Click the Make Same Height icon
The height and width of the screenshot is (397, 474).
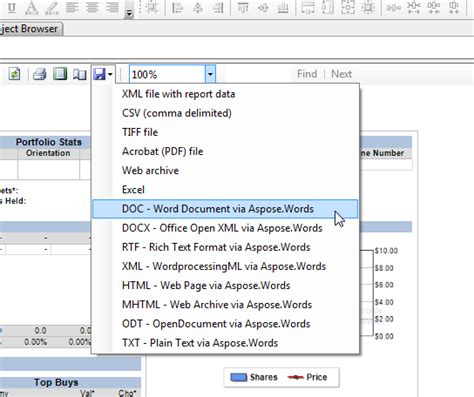328,8
